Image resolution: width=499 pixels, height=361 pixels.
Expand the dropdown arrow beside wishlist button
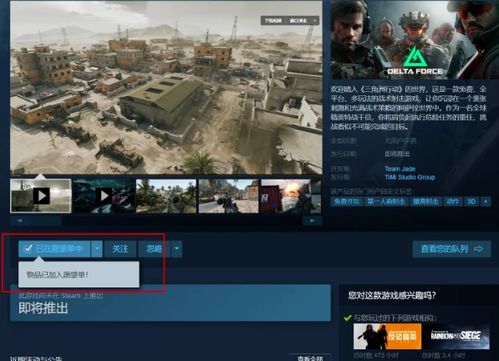[x=97, y=249]
